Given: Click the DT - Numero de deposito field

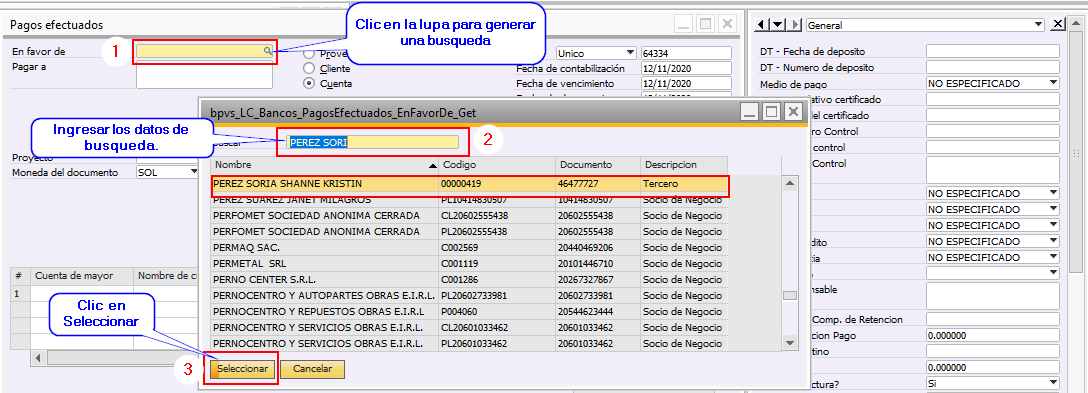Looking at the screenshot, I should coord(993,67).
